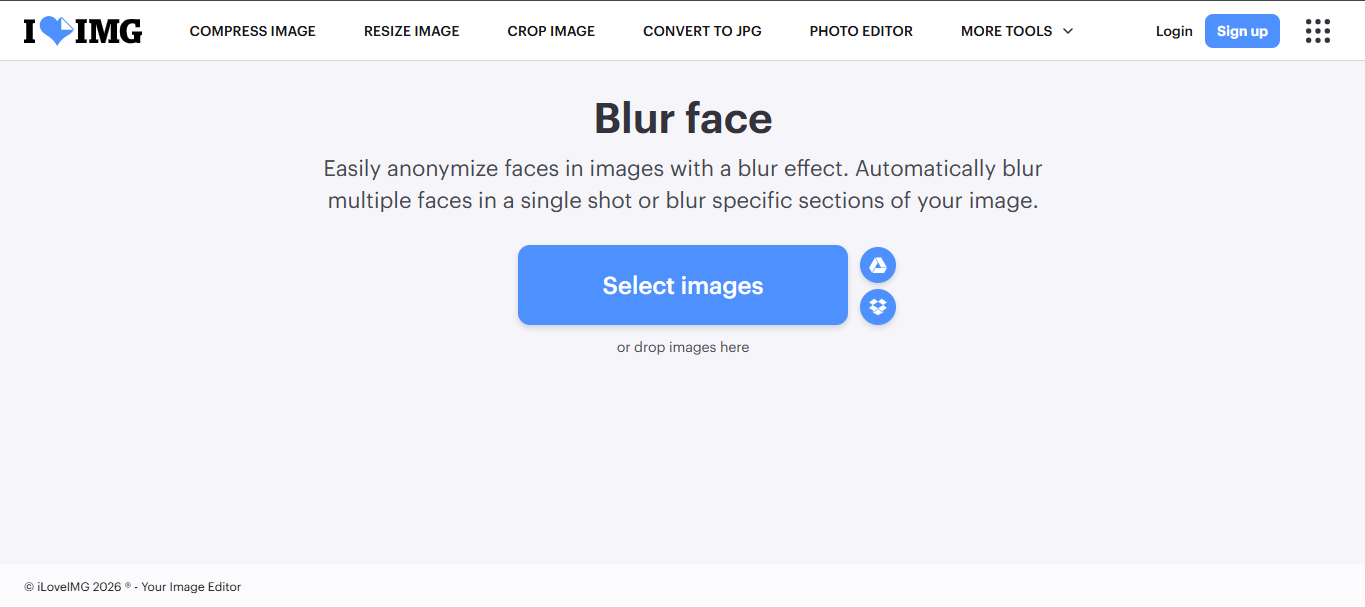Click the '© iLoveIMG 2026' footer copyright

(77, 587)
